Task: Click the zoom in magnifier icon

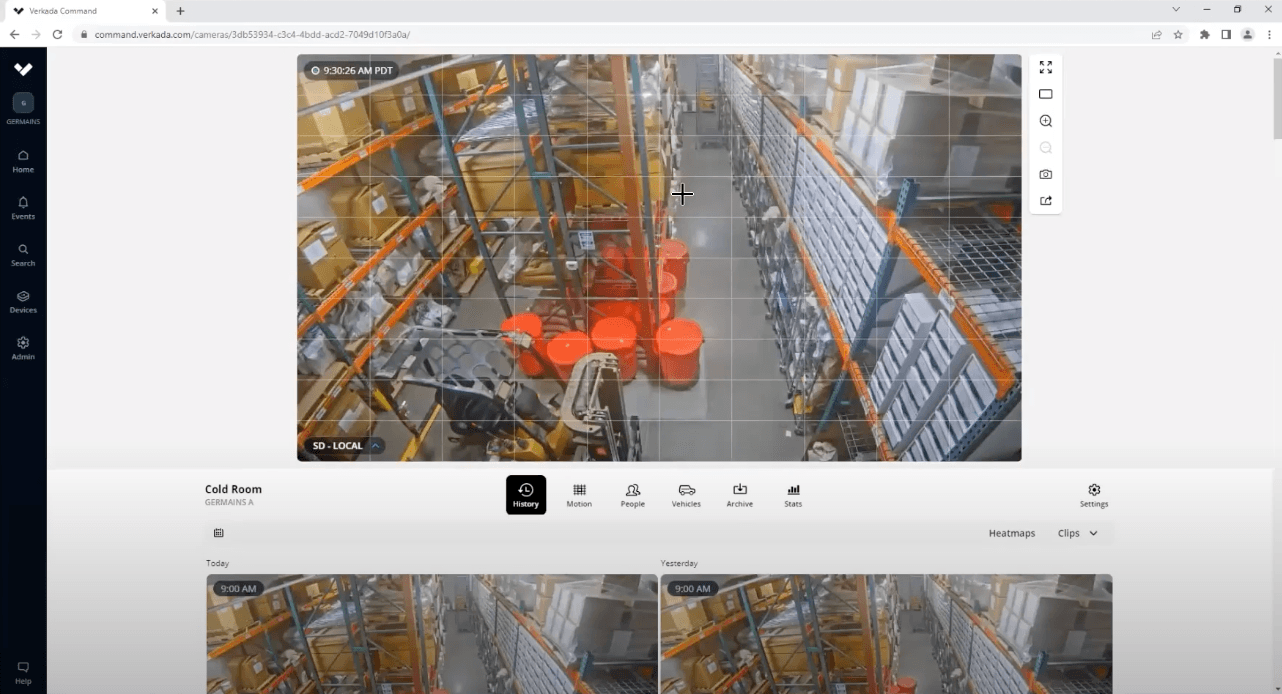Action: [x=1045, y=121]
